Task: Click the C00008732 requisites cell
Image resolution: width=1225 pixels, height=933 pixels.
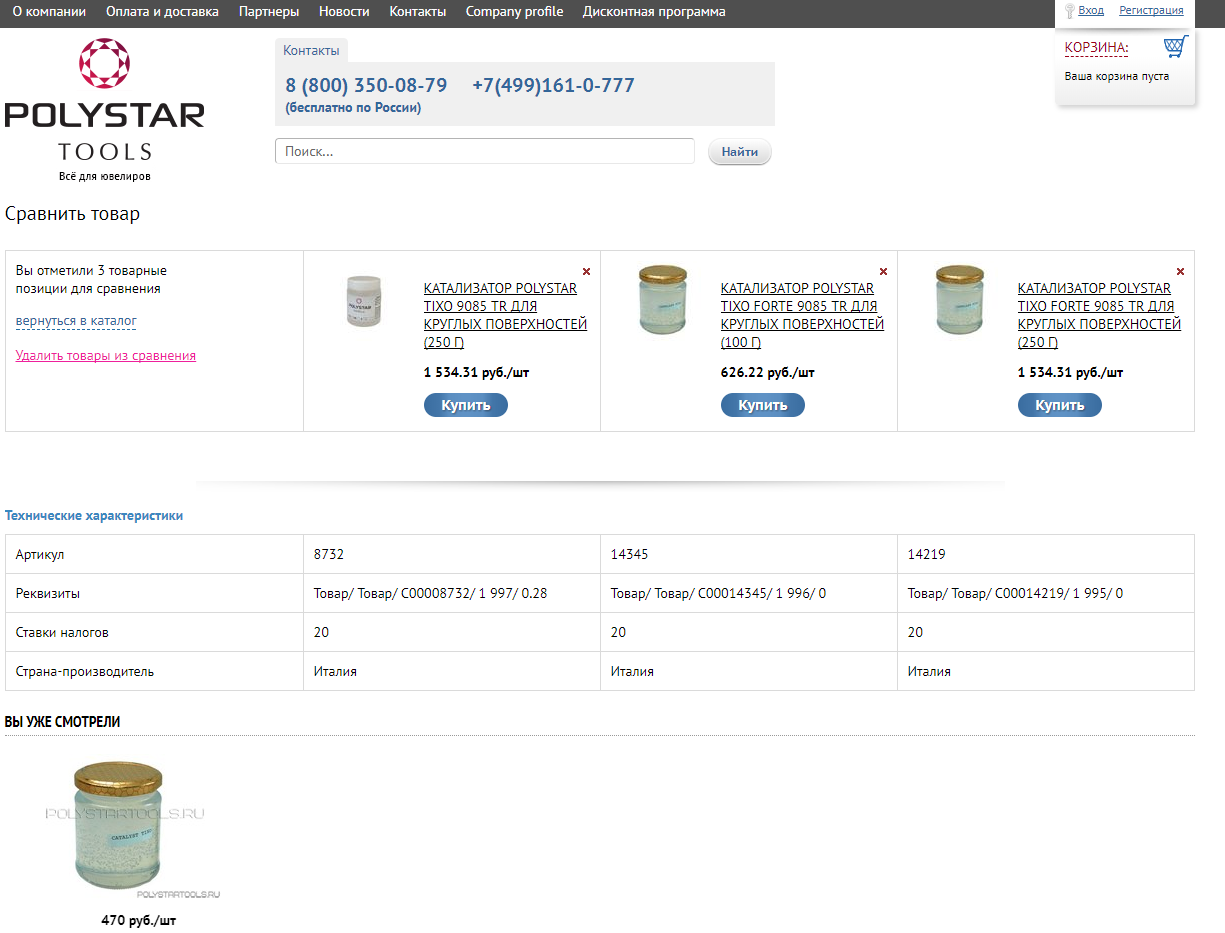Action: coord(452,593)
